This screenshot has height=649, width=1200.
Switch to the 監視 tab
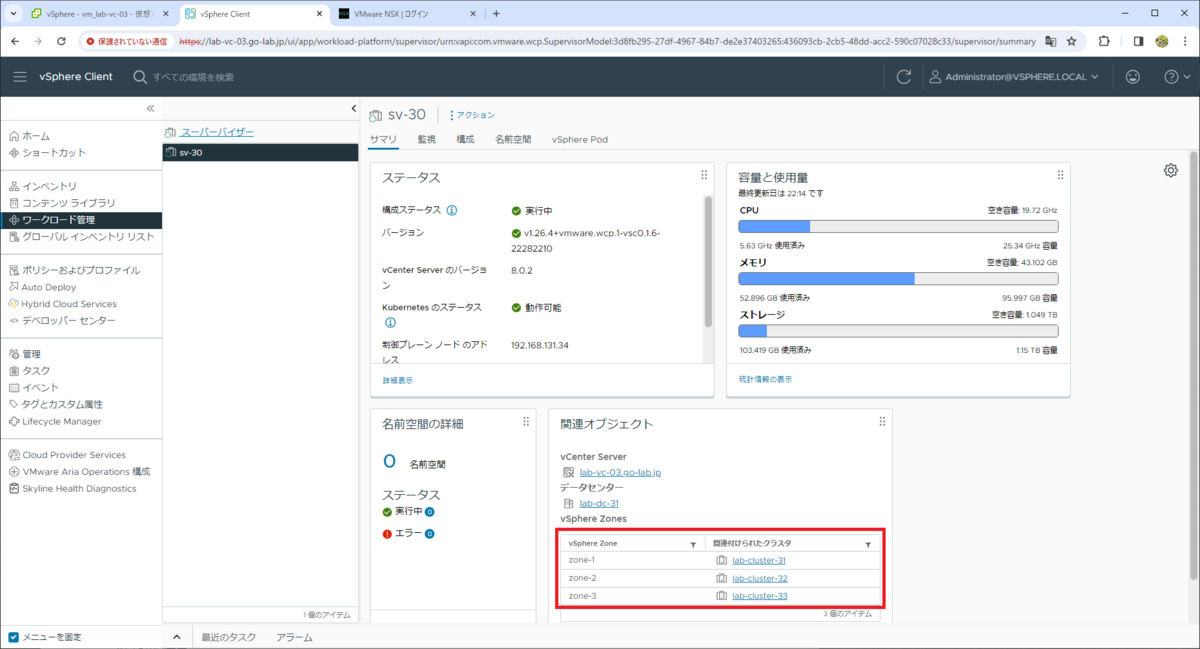426,140
